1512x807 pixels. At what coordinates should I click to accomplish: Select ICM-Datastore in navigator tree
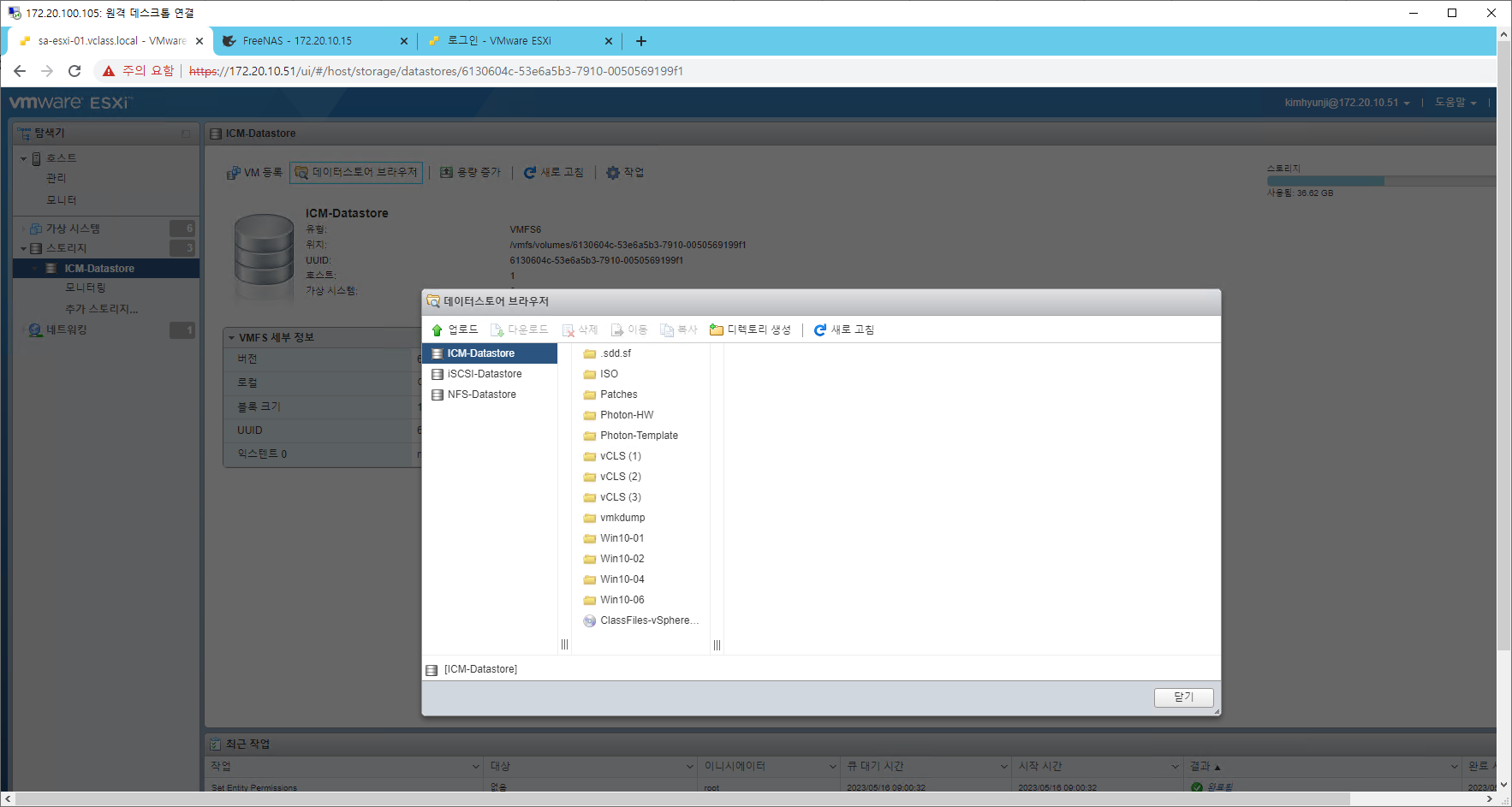[99, 269]
